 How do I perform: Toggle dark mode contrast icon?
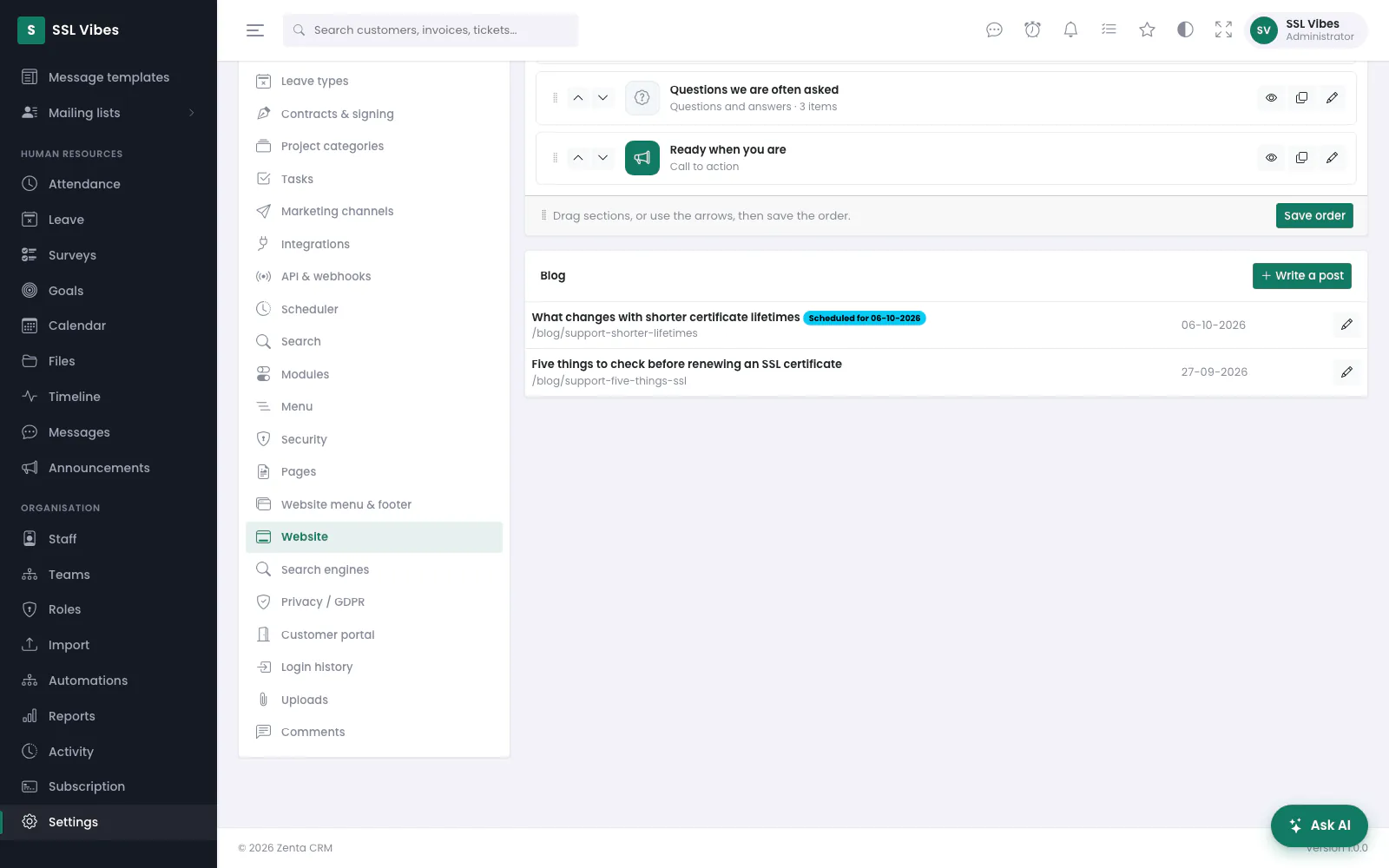(x=1185, y=30)
